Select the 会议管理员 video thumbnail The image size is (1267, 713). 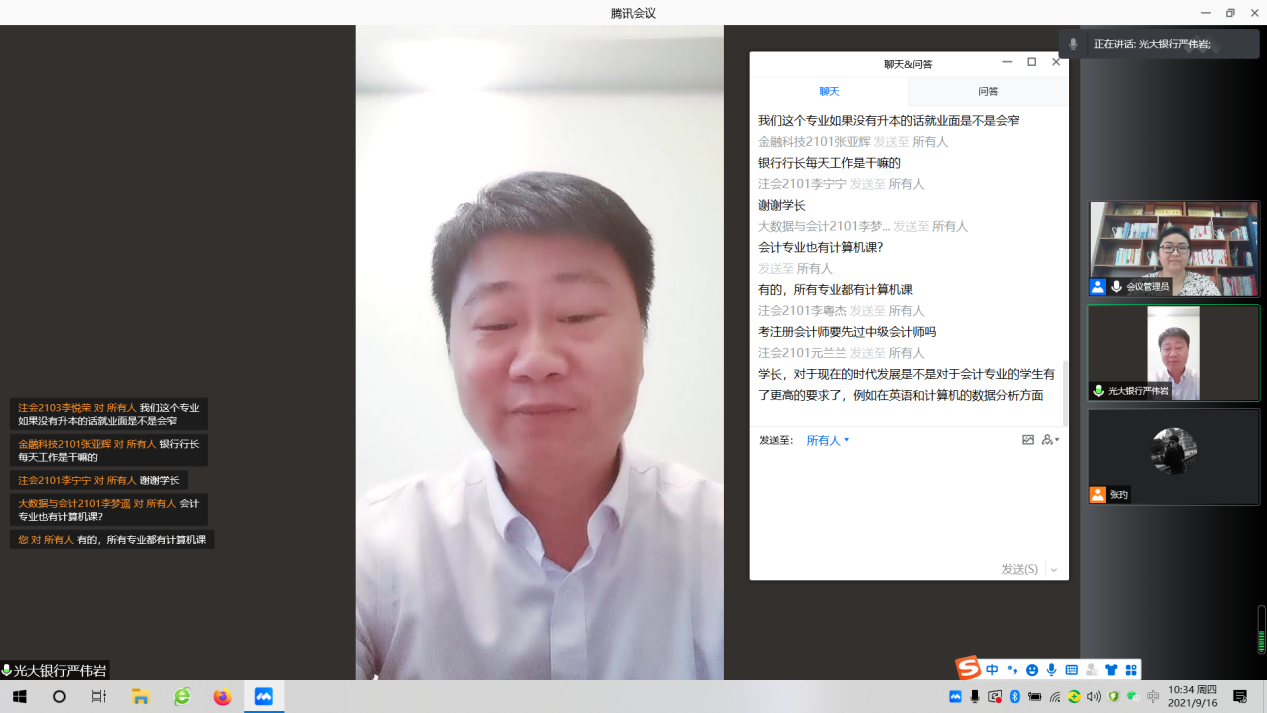tap(1173, 248)
